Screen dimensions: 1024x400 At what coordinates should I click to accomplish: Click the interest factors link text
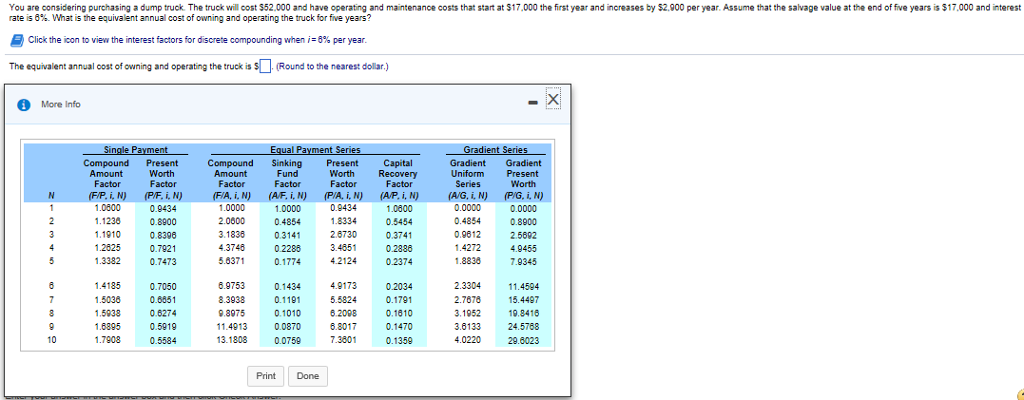[x=197, y=40]
